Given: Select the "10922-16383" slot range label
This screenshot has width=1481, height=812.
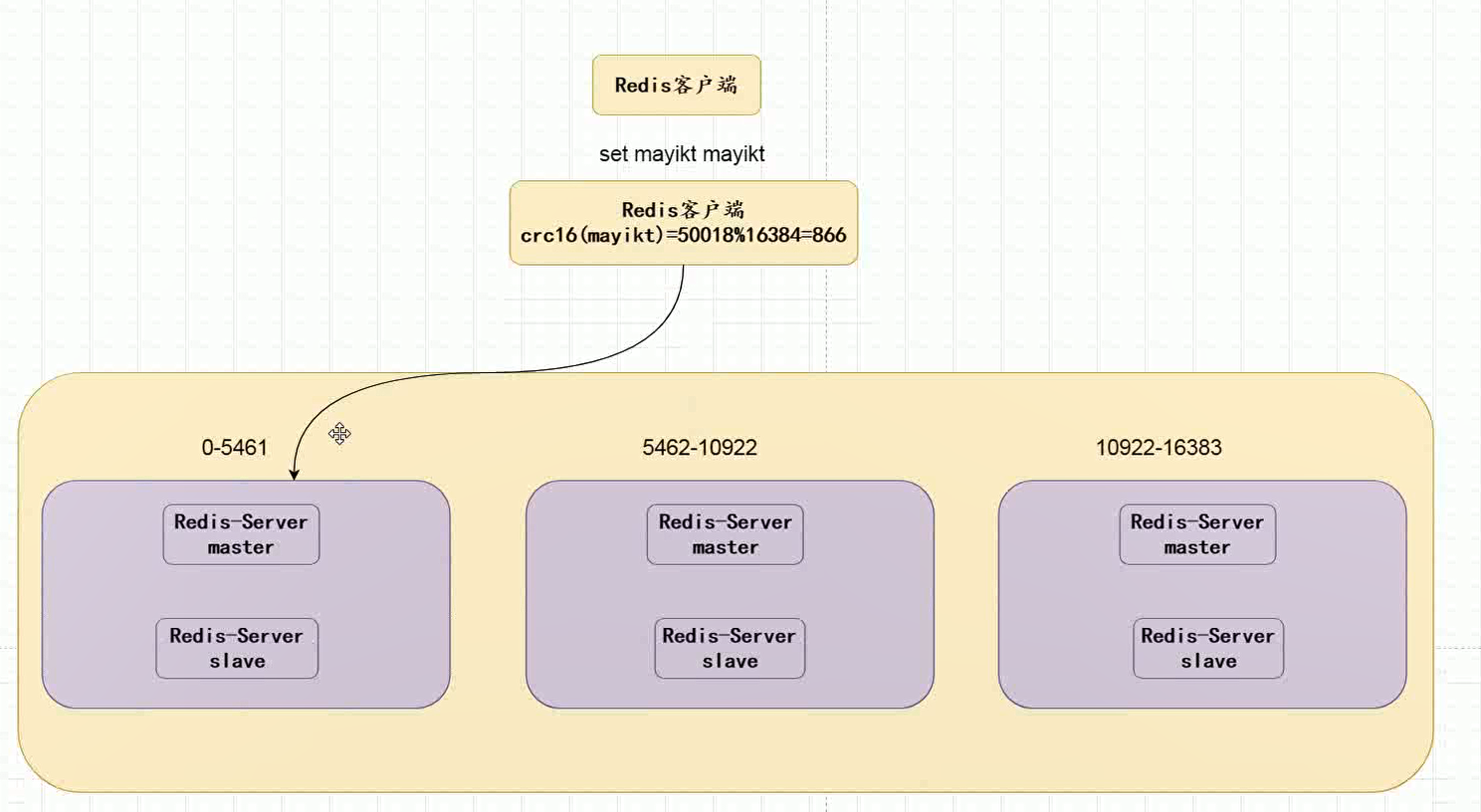Looking at the screenshot, I should (x=1158, y=448).
